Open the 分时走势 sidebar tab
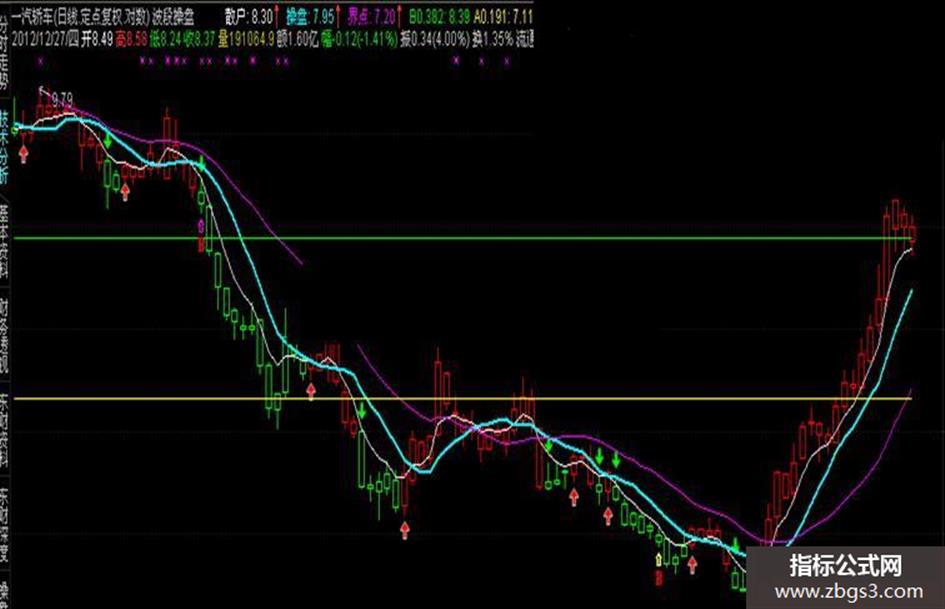The image size is (945, 609). tap(4, 51)
